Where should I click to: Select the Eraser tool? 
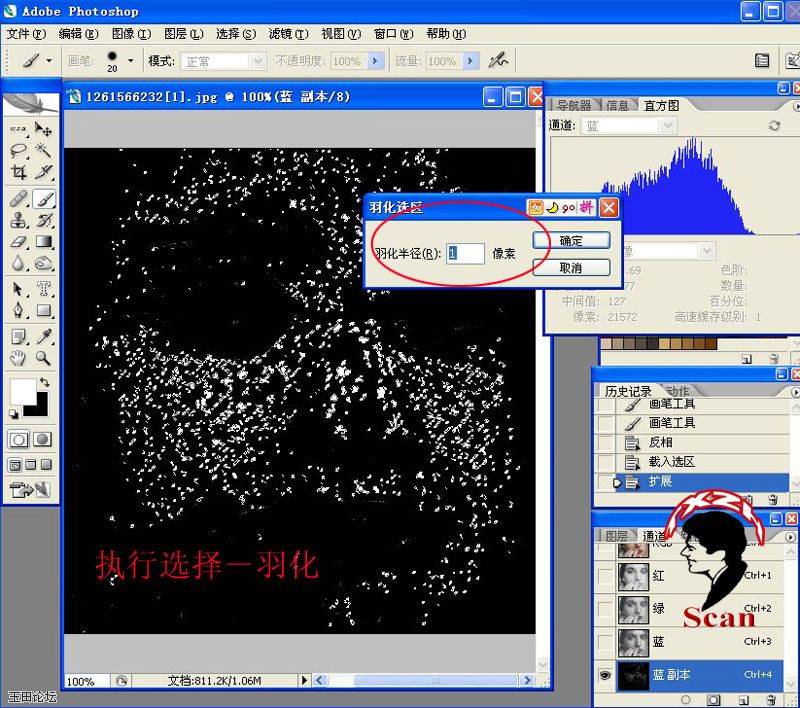click(x=18, y=241)
